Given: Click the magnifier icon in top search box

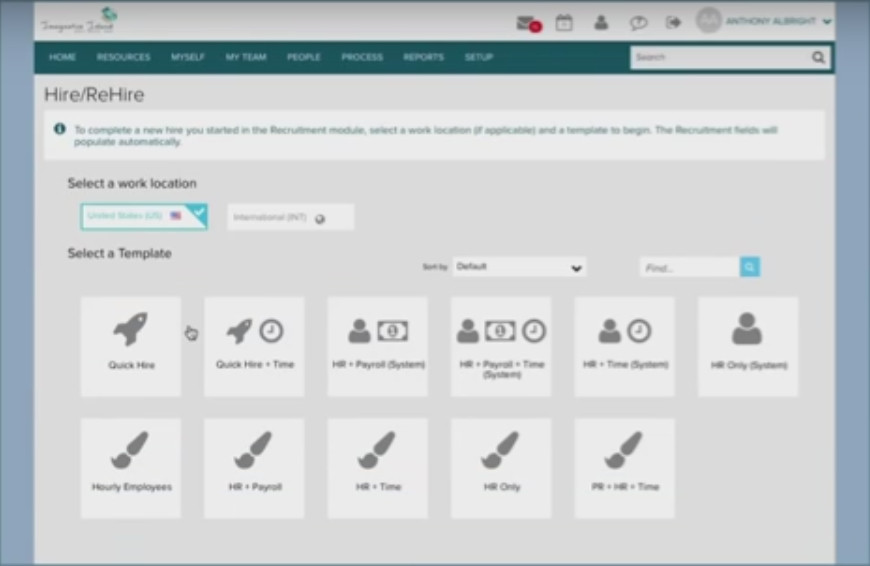Looking at the screenshot, I should [818, 57].
